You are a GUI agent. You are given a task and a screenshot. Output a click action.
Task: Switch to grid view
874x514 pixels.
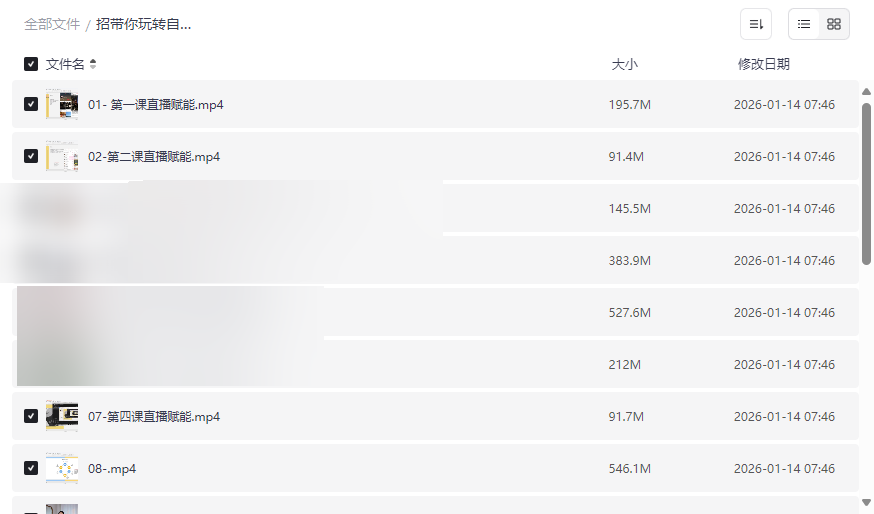[x=834, y=24]
